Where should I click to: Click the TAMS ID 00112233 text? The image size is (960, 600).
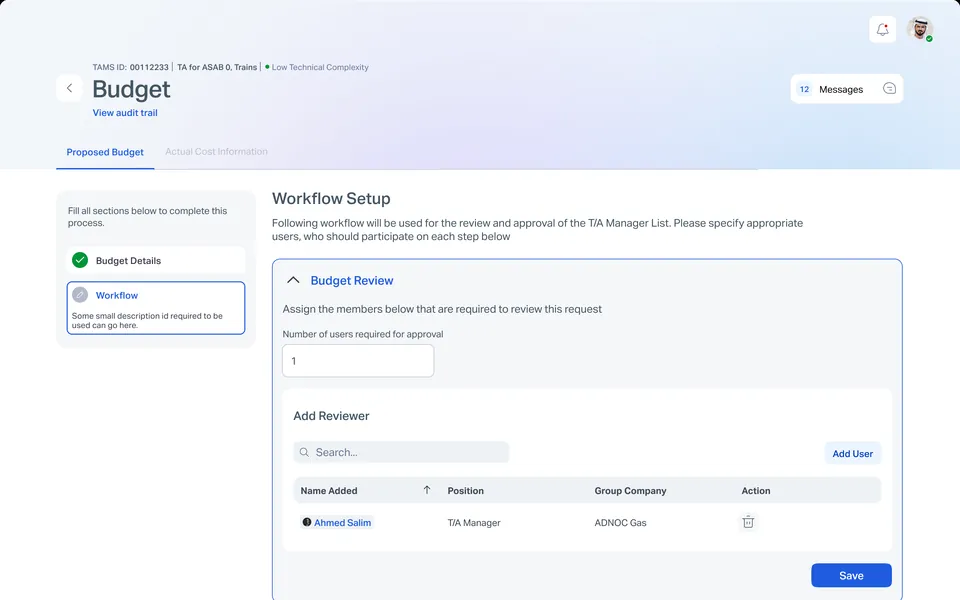[x=130, y=67]
